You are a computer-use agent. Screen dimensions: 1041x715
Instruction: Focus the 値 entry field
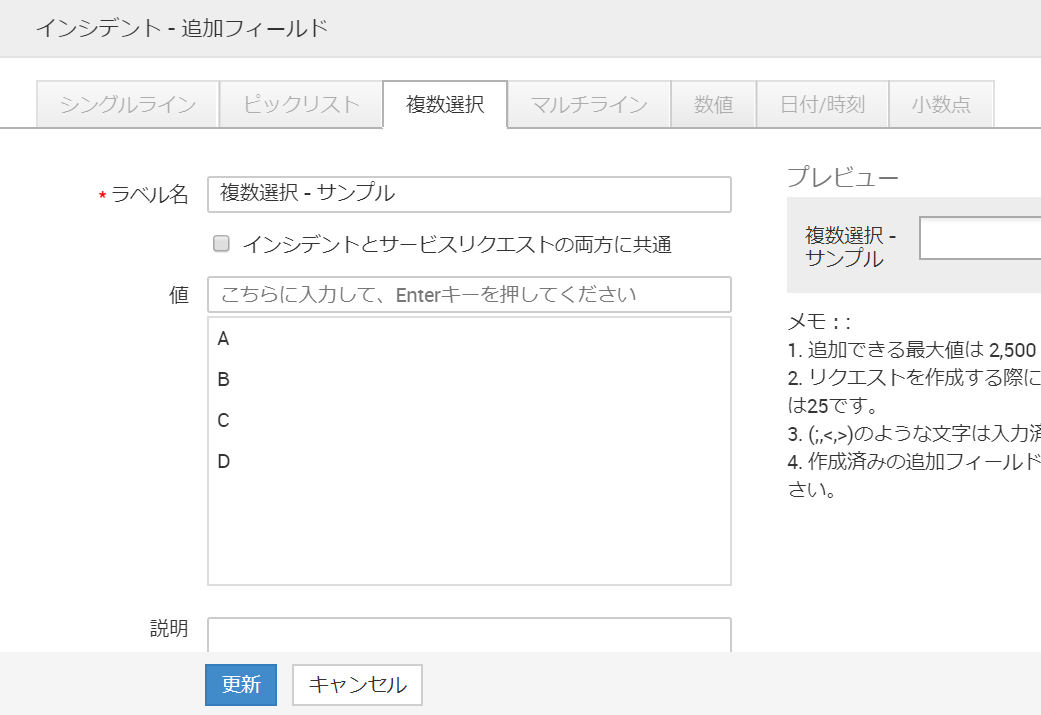pos(469,295)
